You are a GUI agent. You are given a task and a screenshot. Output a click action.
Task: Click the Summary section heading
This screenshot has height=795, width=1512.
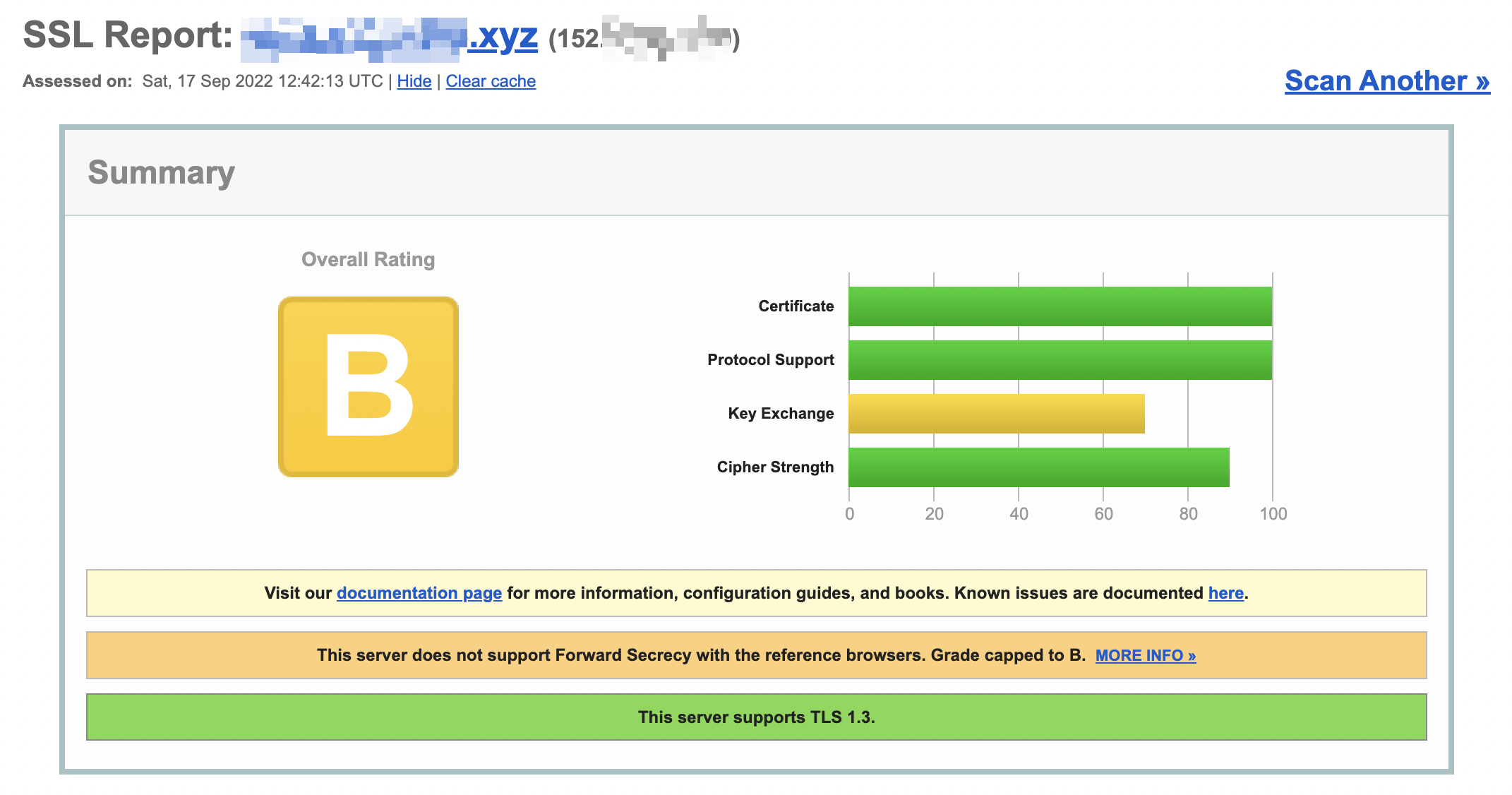pos(161,172)
